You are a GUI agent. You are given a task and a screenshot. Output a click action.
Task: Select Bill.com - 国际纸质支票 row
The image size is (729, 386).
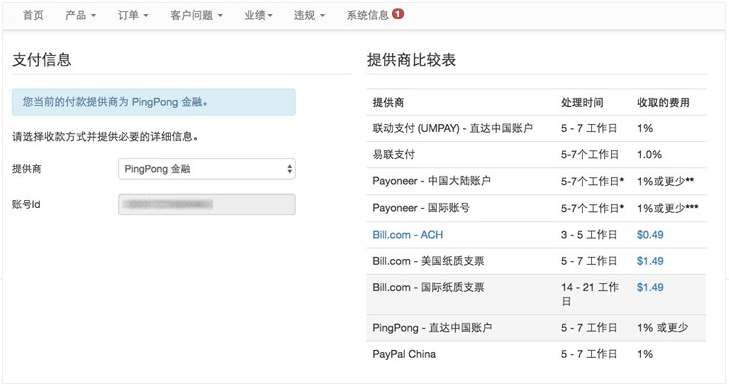536,294
